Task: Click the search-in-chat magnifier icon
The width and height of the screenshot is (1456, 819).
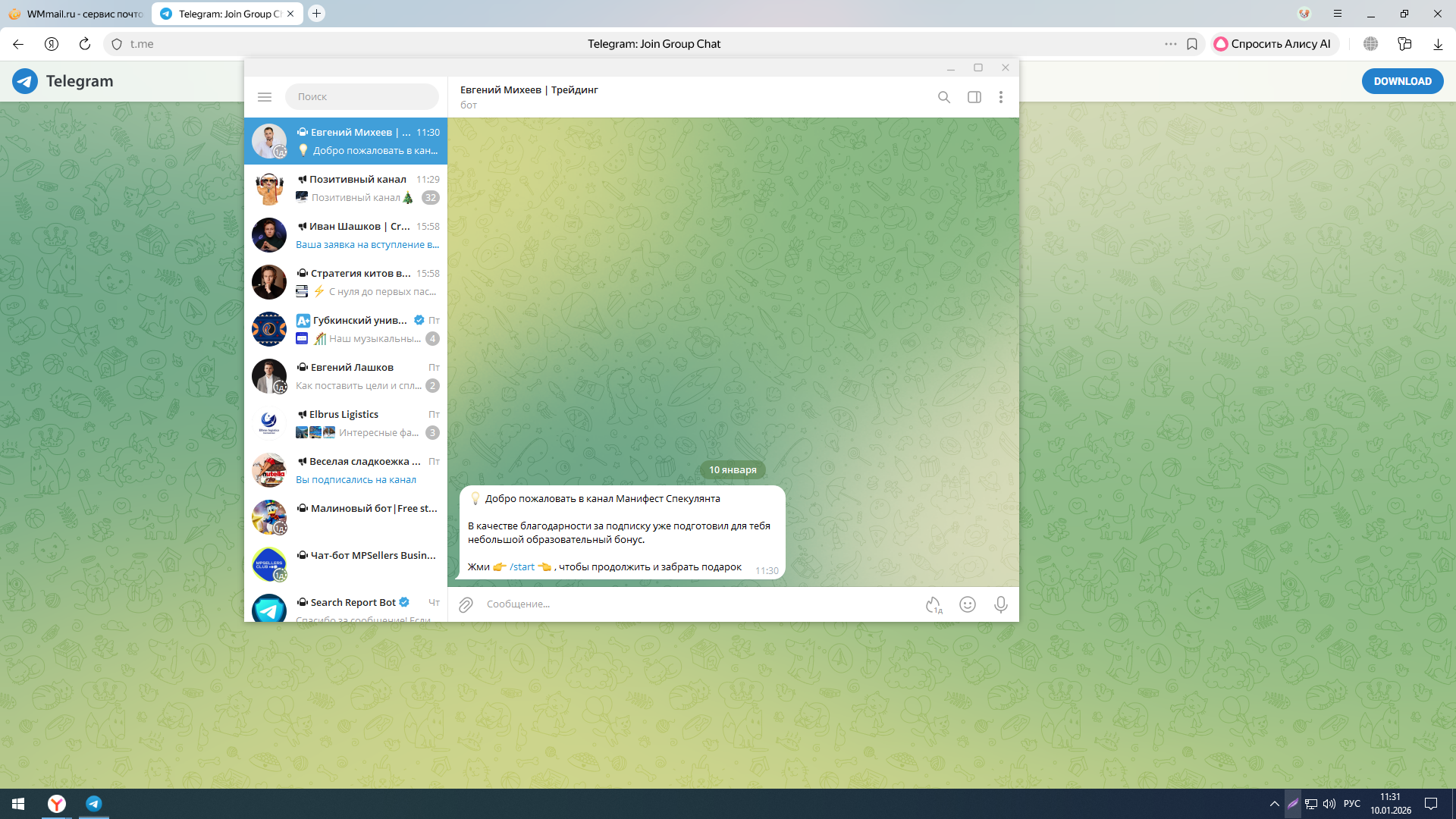Action: [944, 97]
